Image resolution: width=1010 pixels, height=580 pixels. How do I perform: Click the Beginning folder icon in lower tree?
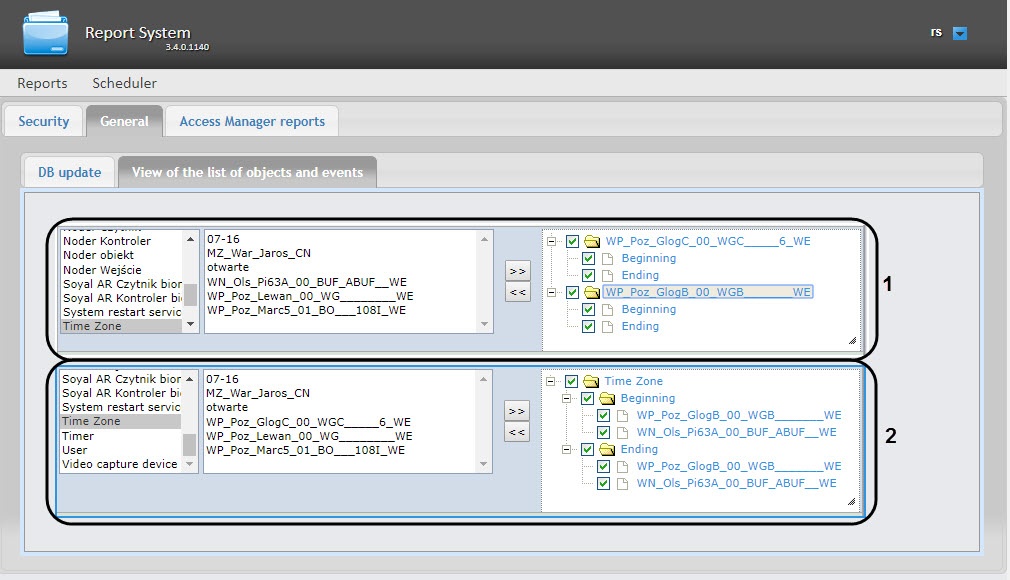tap(607, 398)
